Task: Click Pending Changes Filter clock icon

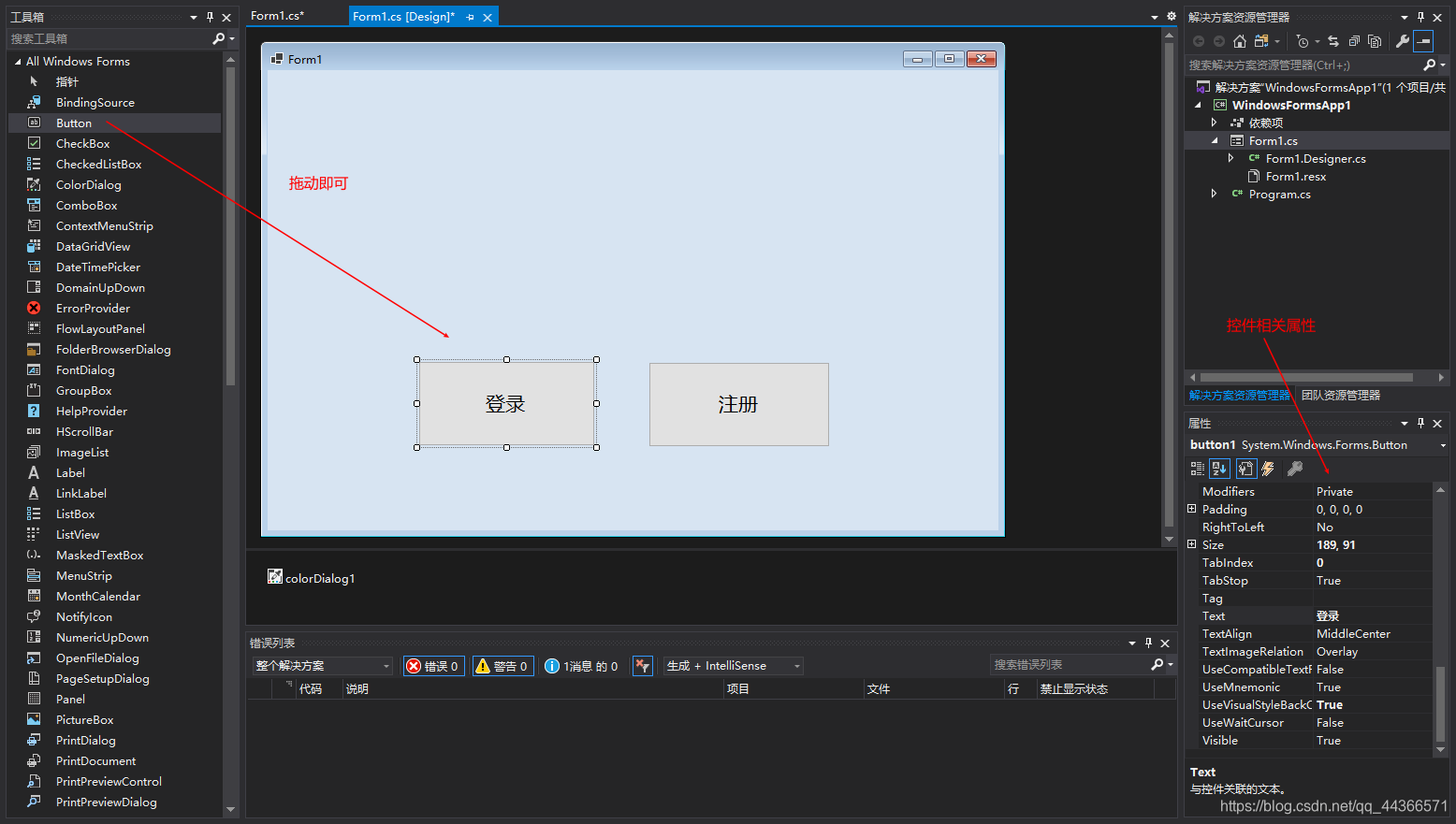Action: pos(1303,41)
